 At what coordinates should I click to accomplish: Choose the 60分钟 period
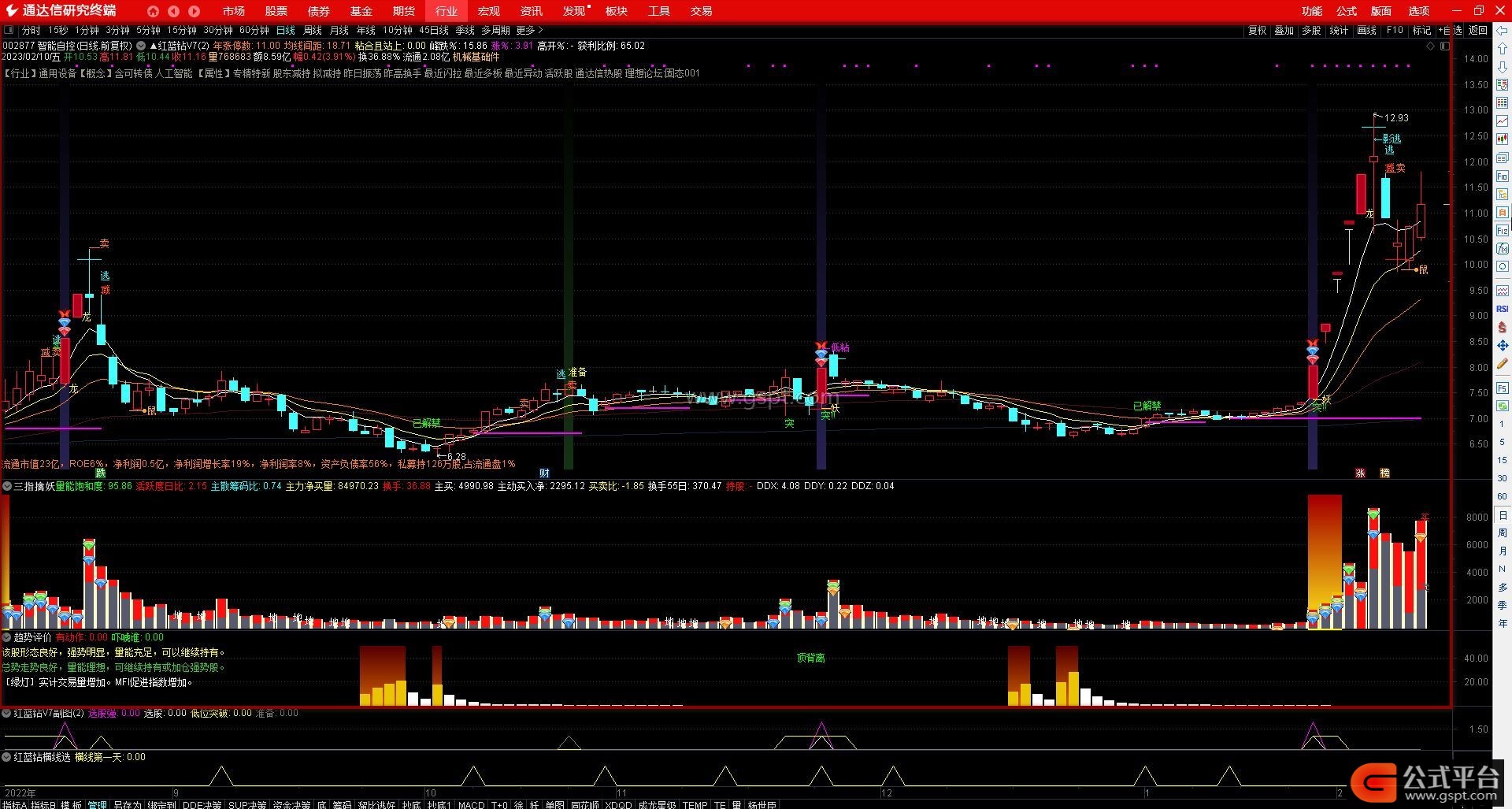coord(254,31)
